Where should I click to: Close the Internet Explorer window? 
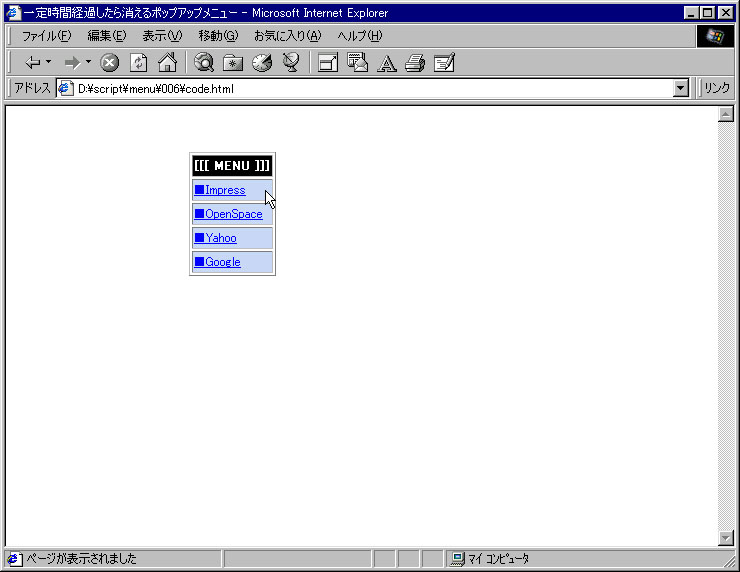[725, 13]
